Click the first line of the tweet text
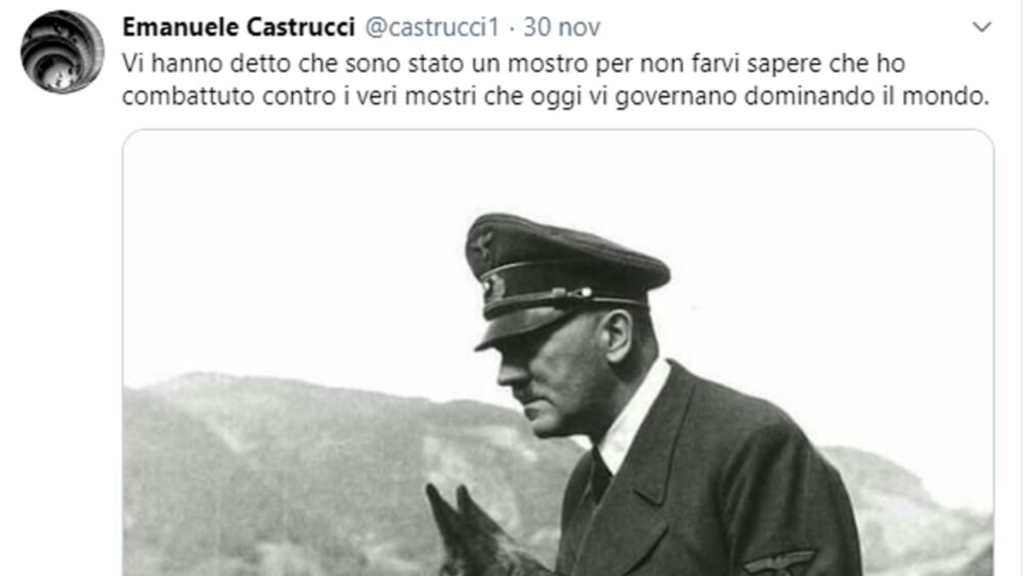Image resolution: width=1024 pixels, height=576 pixels. [x=513, y=64]
